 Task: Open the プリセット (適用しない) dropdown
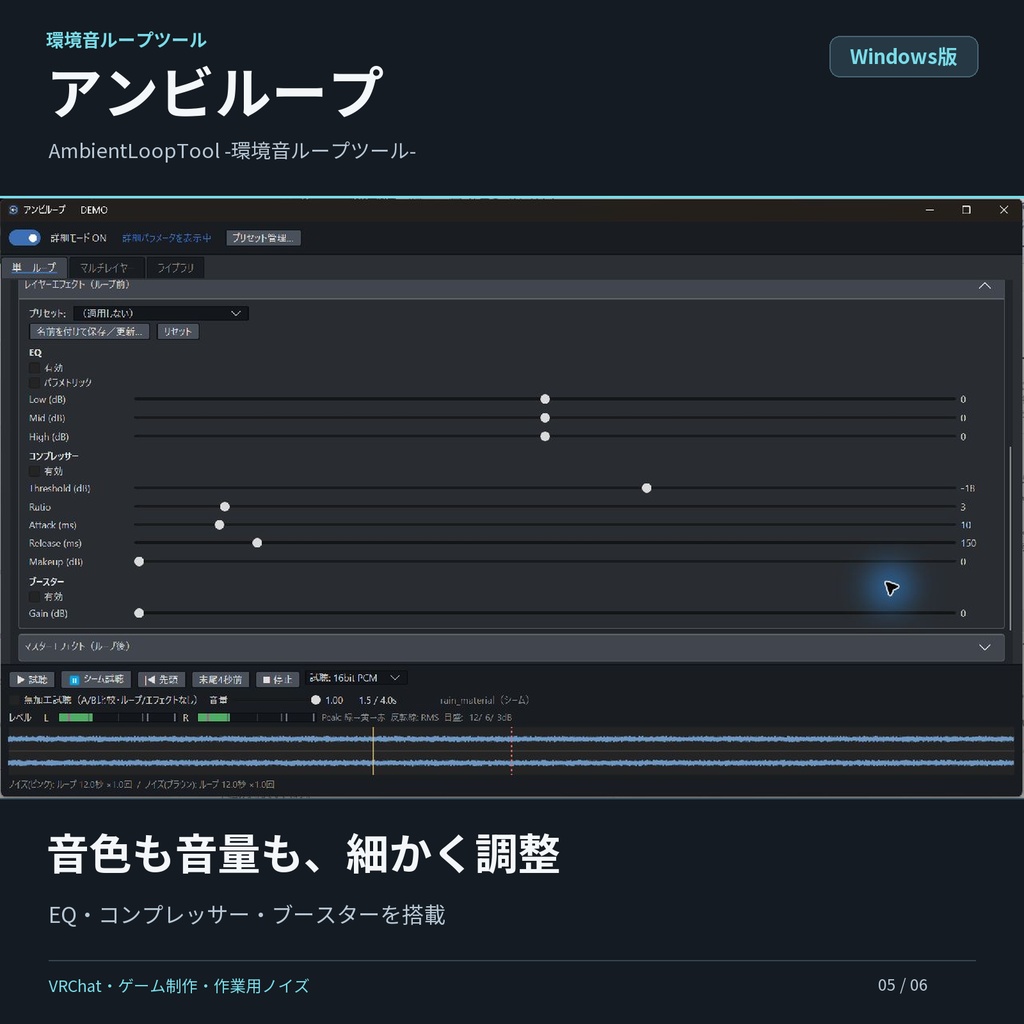tap(161, 313)
